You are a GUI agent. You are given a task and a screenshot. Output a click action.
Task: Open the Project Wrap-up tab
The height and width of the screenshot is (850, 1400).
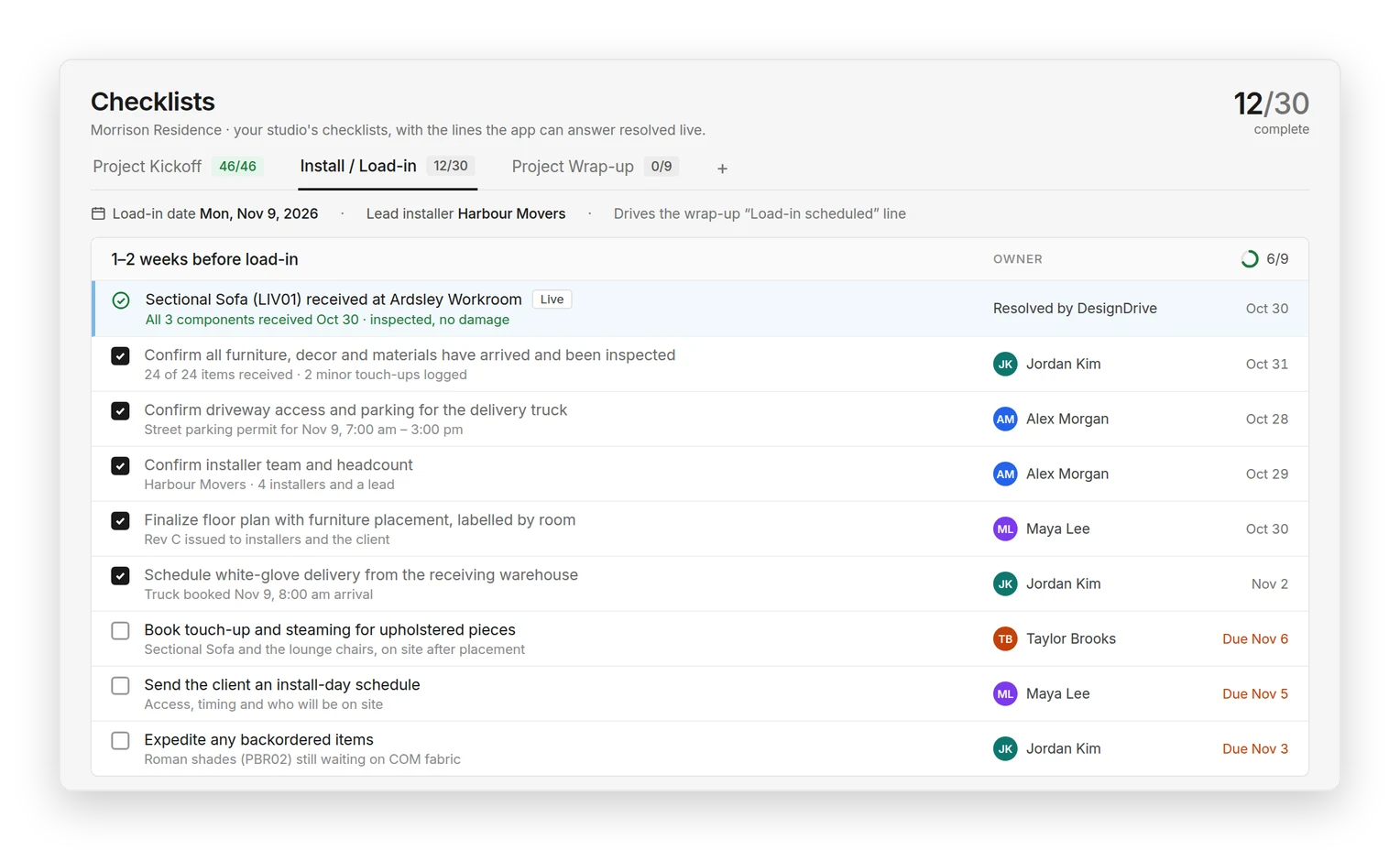pos(595,167)
